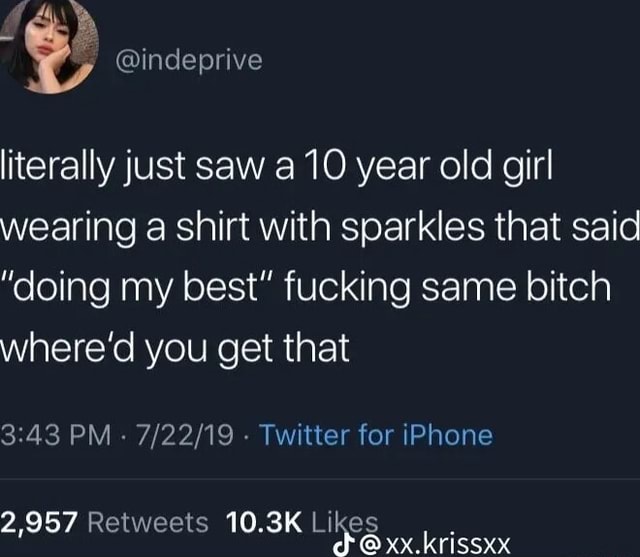Open the @indeprive profile handle

tap(189, 61)
